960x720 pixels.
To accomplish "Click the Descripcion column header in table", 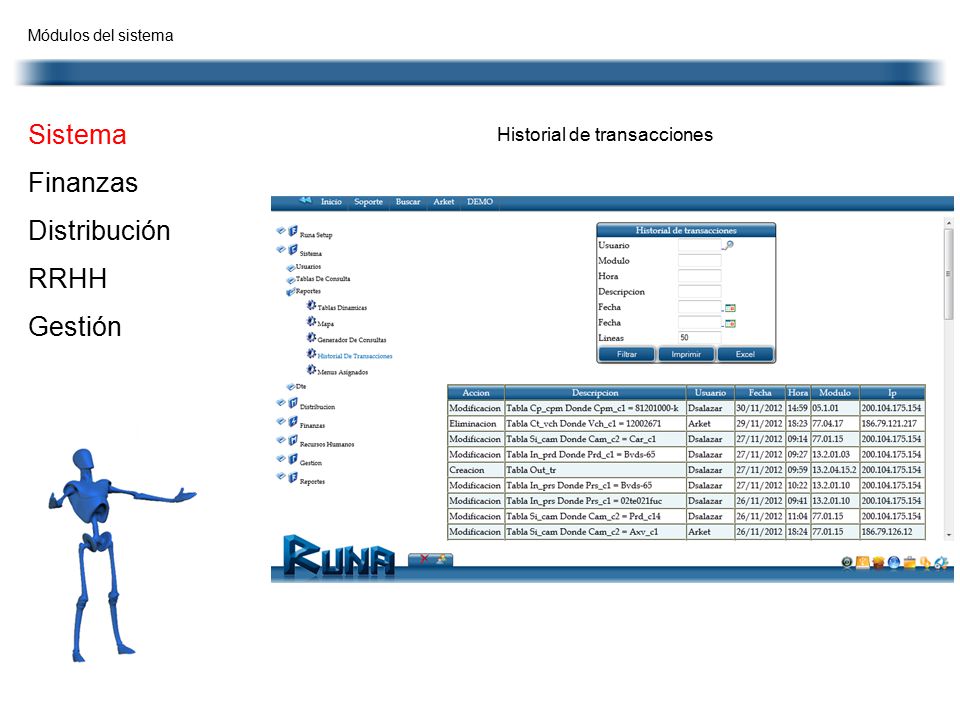I will point(594,392).
